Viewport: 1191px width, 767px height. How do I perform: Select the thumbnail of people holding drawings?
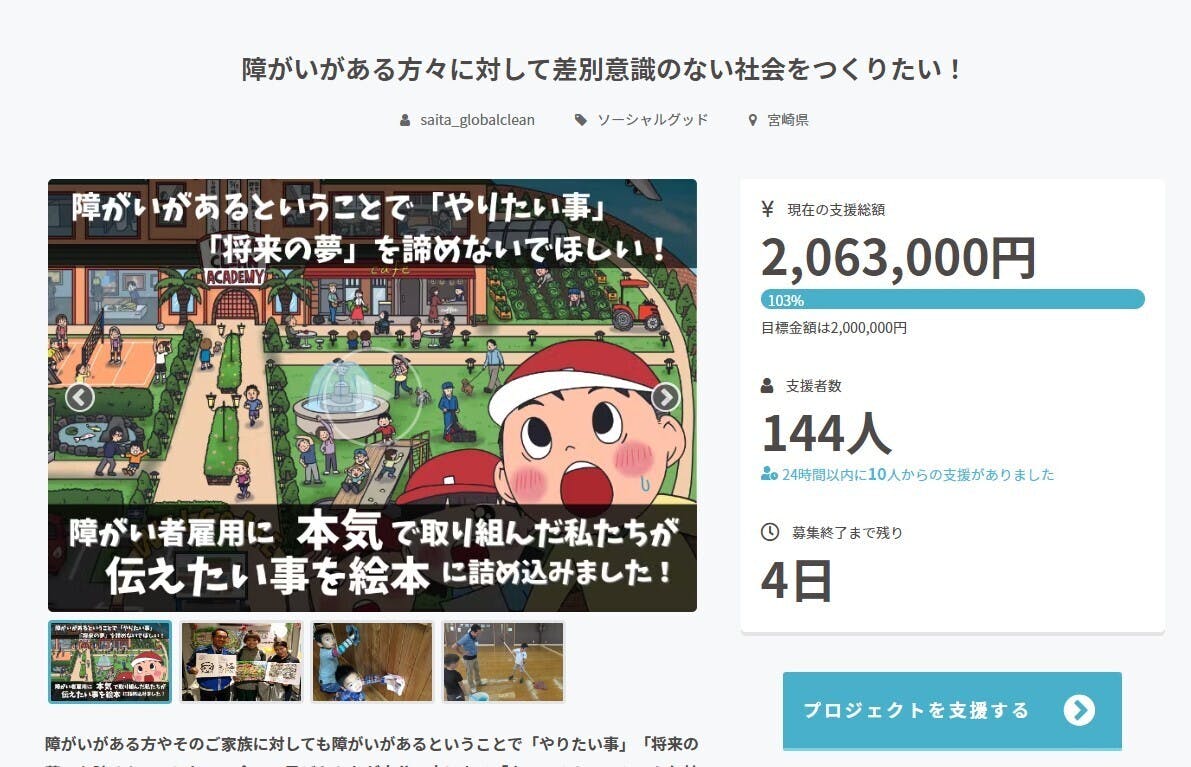241,661
